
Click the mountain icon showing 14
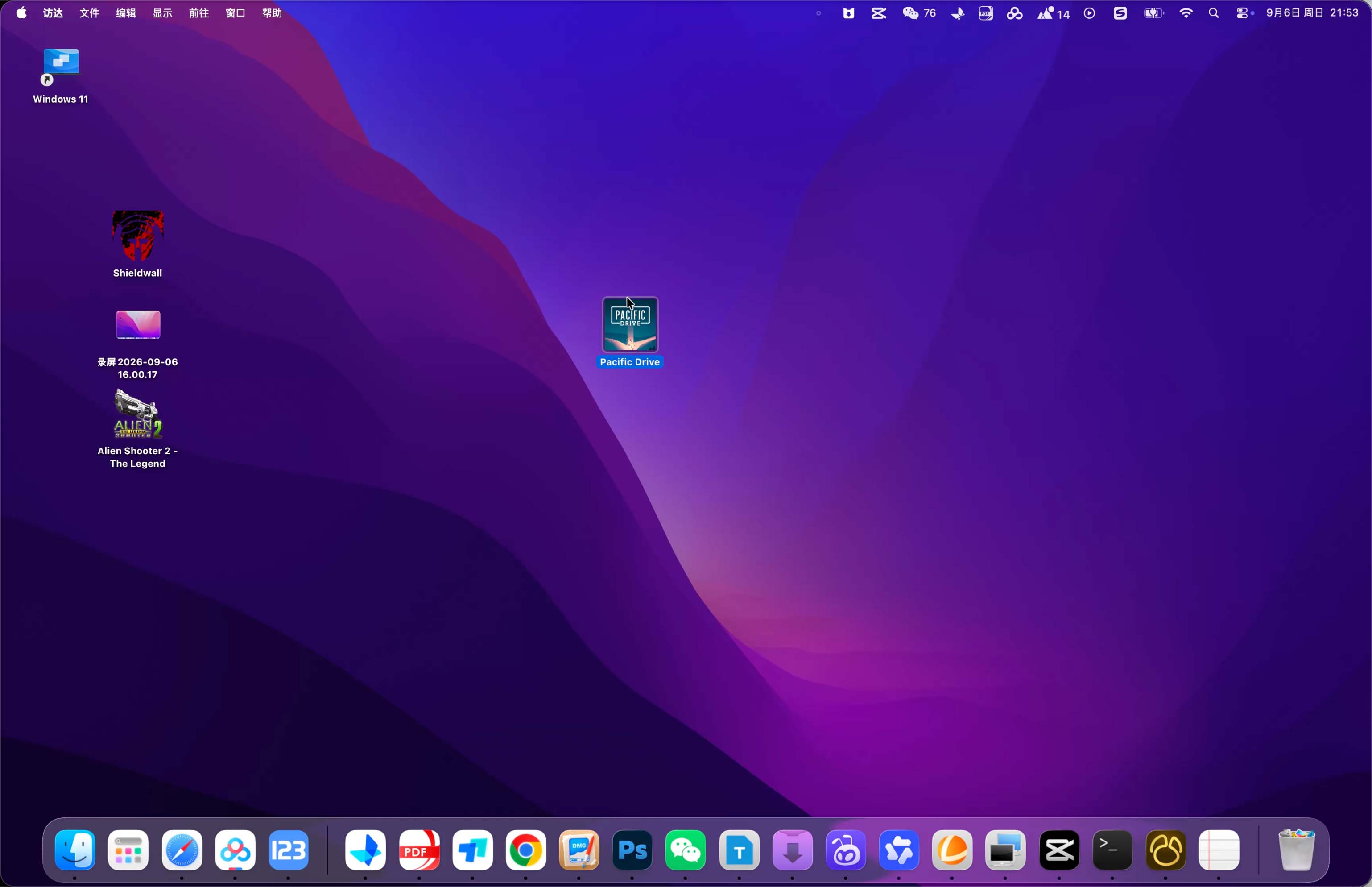(1054, 13)
